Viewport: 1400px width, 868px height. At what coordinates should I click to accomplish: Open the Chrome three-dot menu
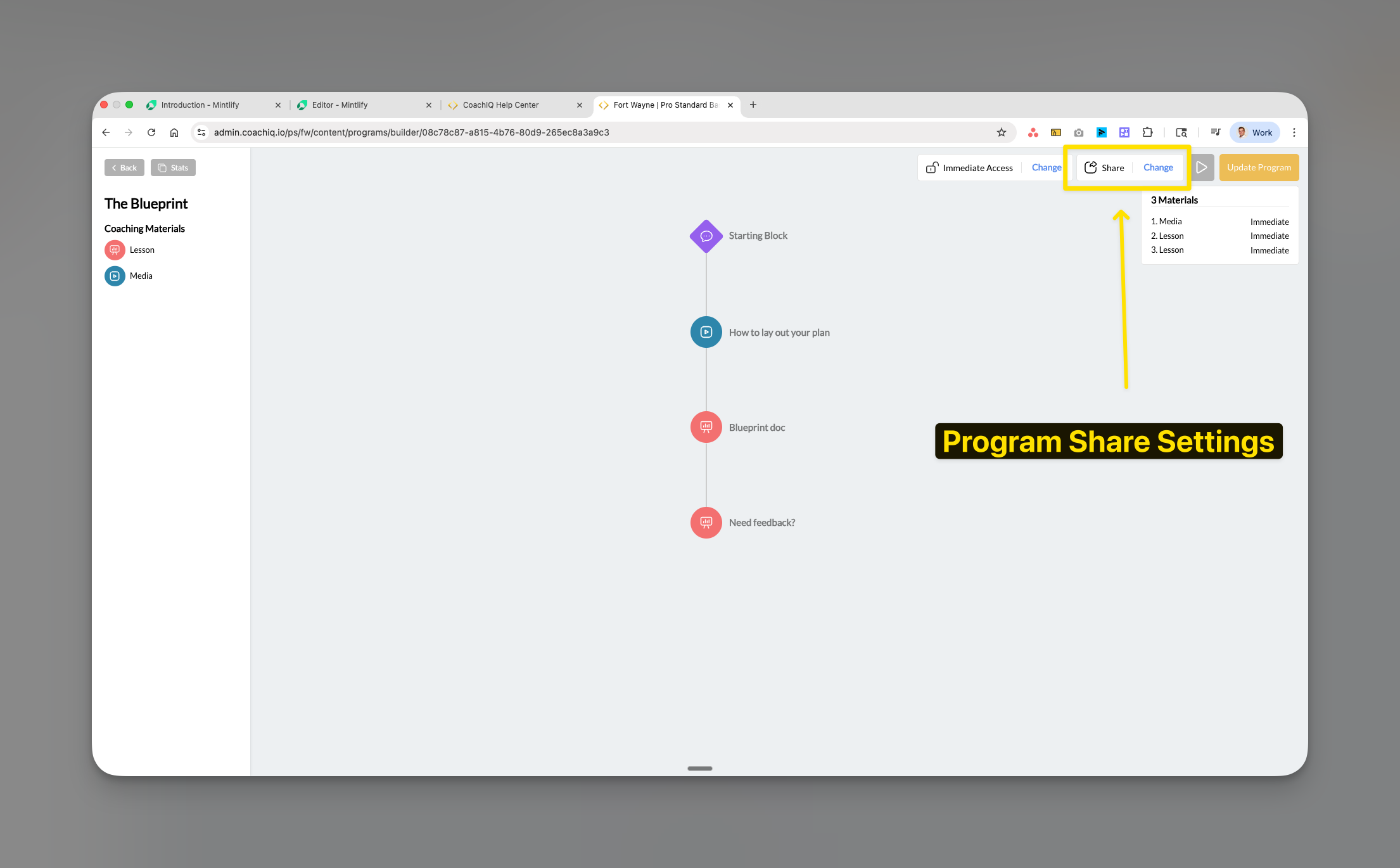(x=1294, y=132)
